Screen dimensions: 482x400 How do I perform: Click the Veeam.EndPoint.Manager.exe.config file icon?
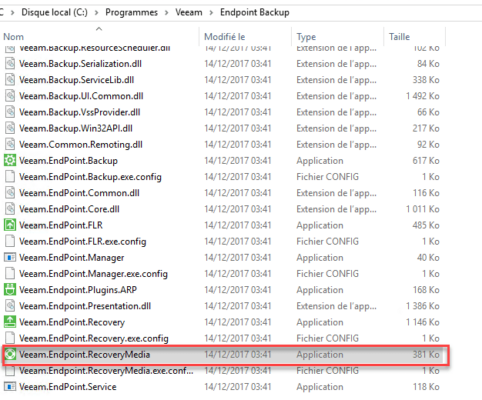tap(10, 274)
